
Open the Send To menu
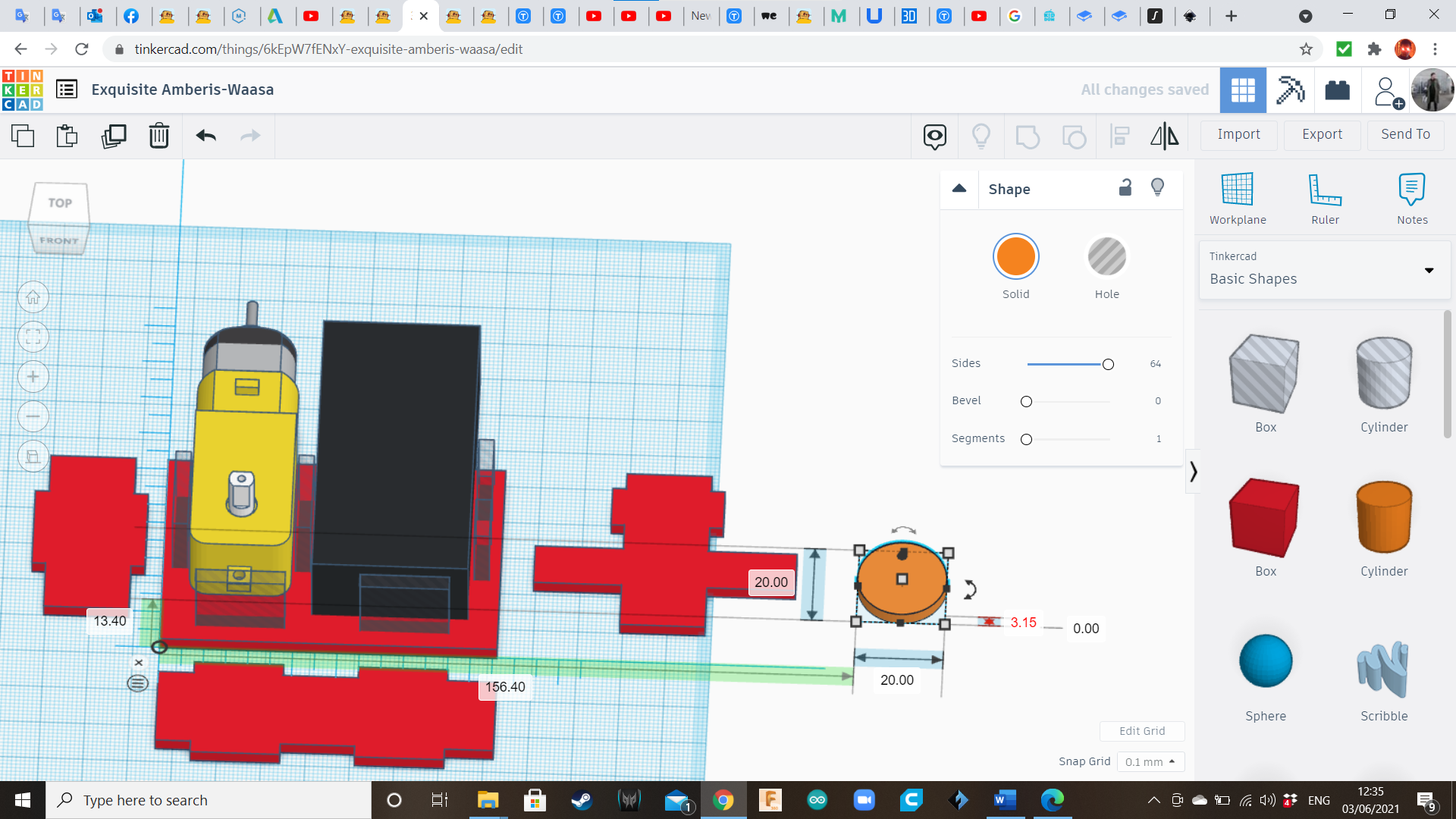1404,134
